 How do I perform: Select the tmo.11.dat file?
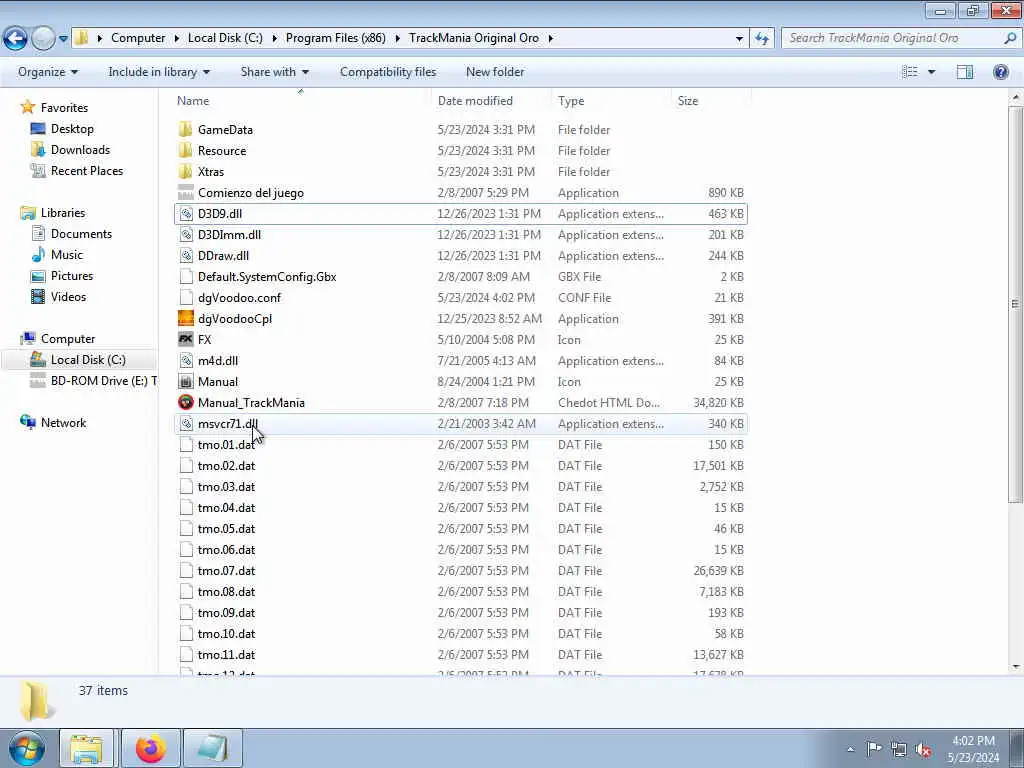(460, 655)
